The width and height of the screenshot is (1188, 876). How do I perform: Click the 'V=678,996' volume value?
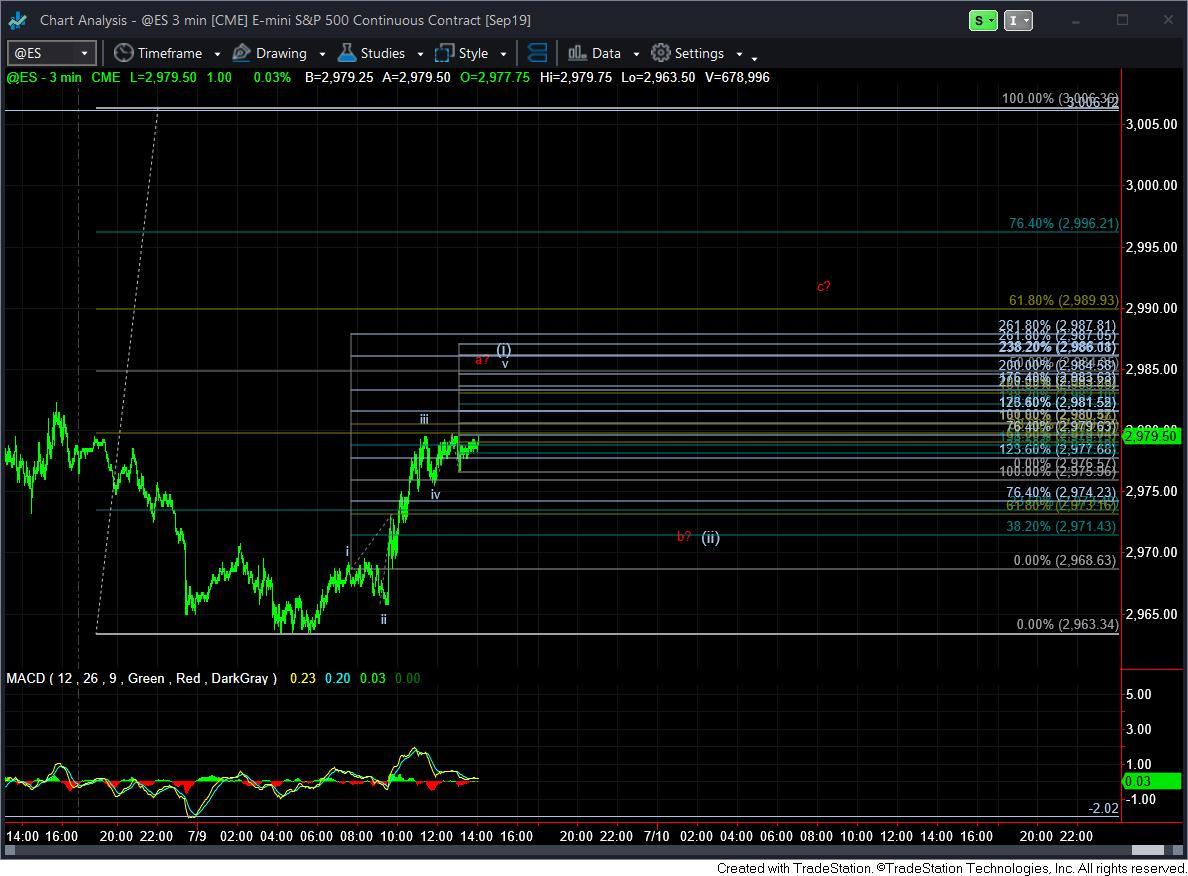737,77
